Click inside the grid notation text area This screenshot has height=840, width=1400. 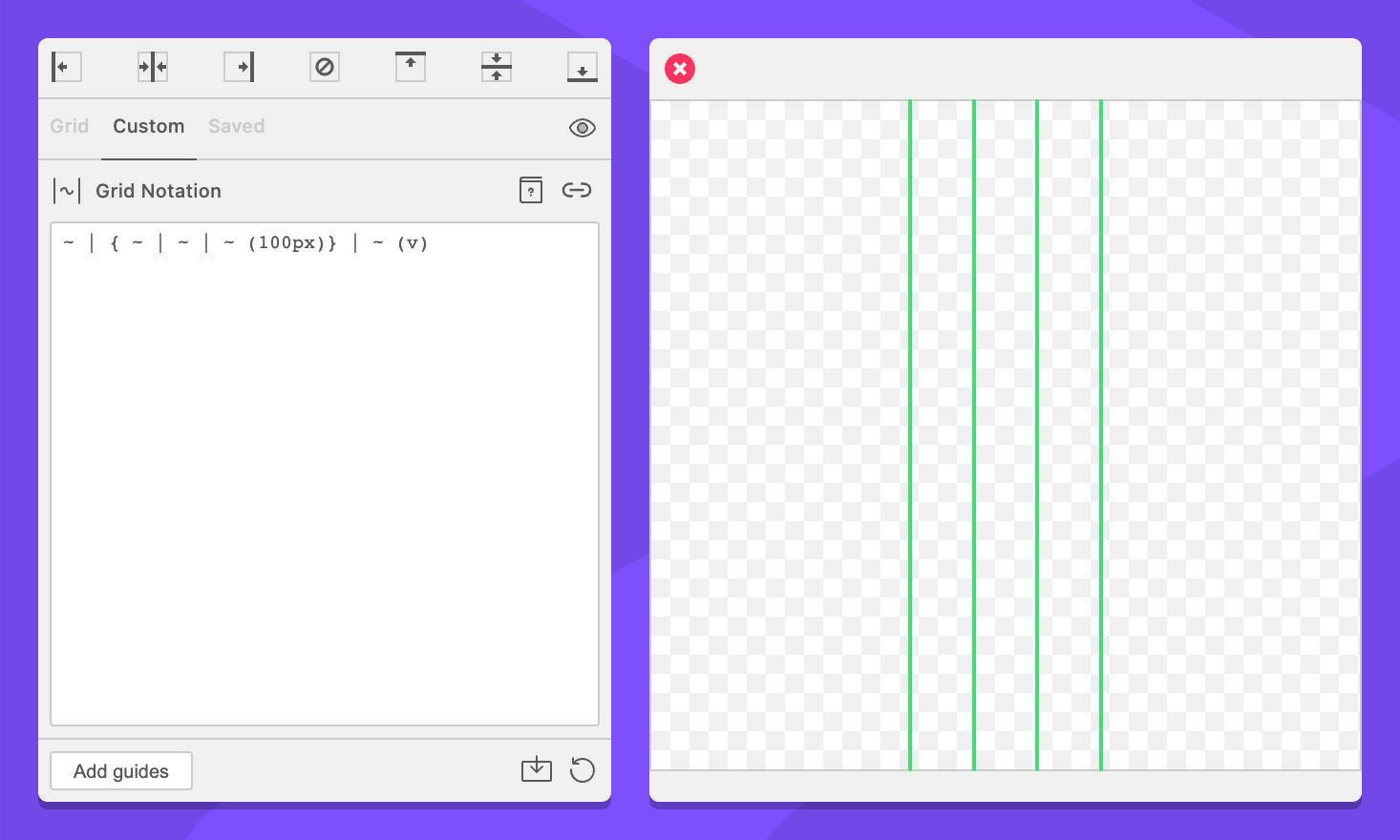[325, 477]
